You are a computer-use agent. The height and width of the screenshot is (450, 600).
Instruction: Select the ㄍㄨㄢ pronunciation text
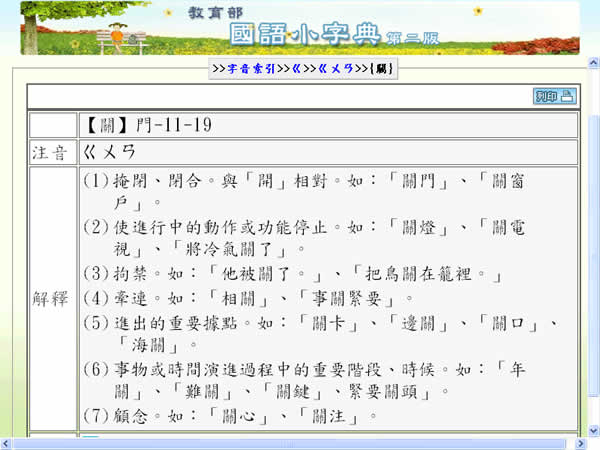click(109, 152)
